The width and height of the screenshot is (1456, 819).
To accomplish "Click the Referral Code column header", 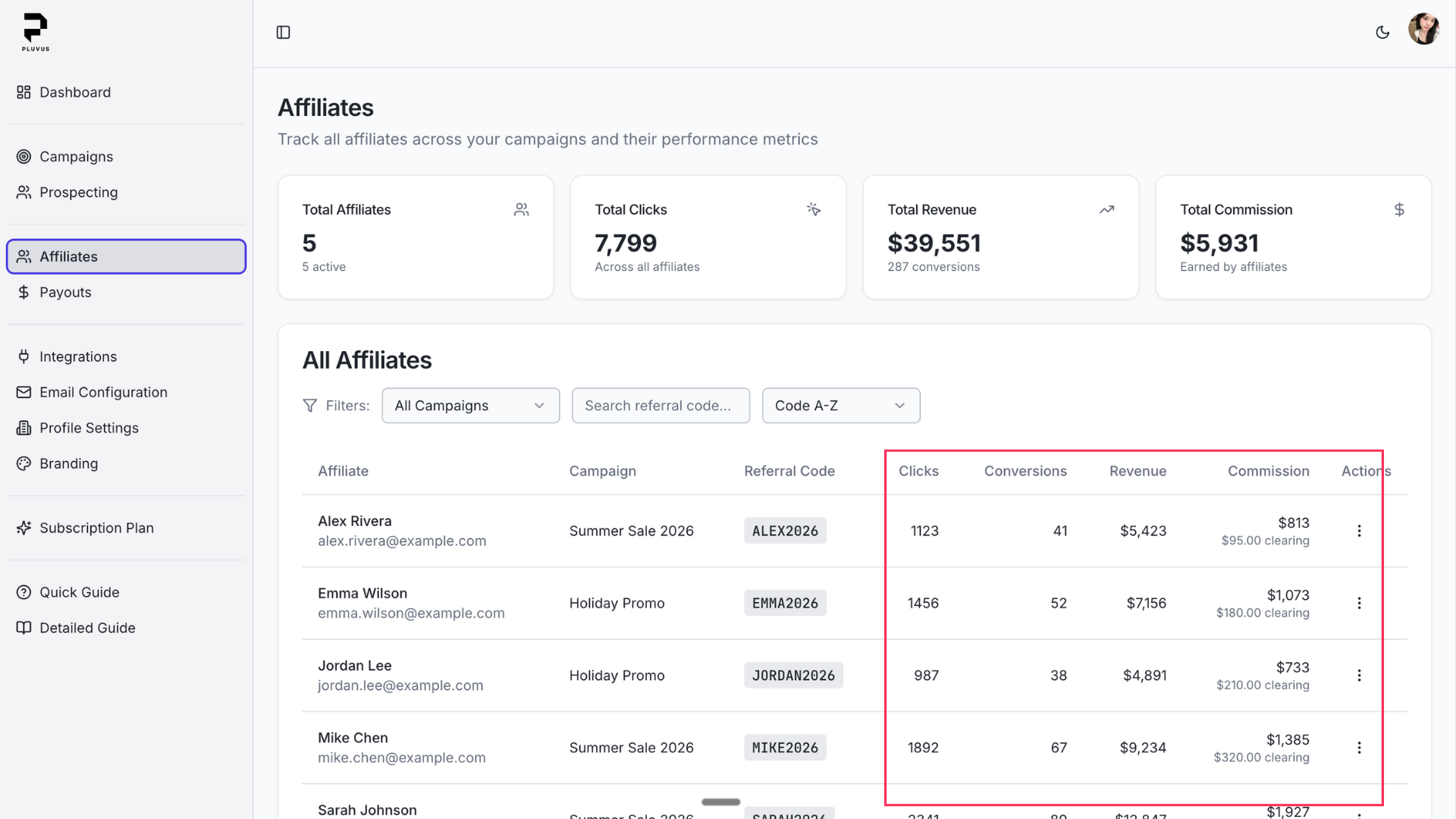I will [x=789, y=472].
